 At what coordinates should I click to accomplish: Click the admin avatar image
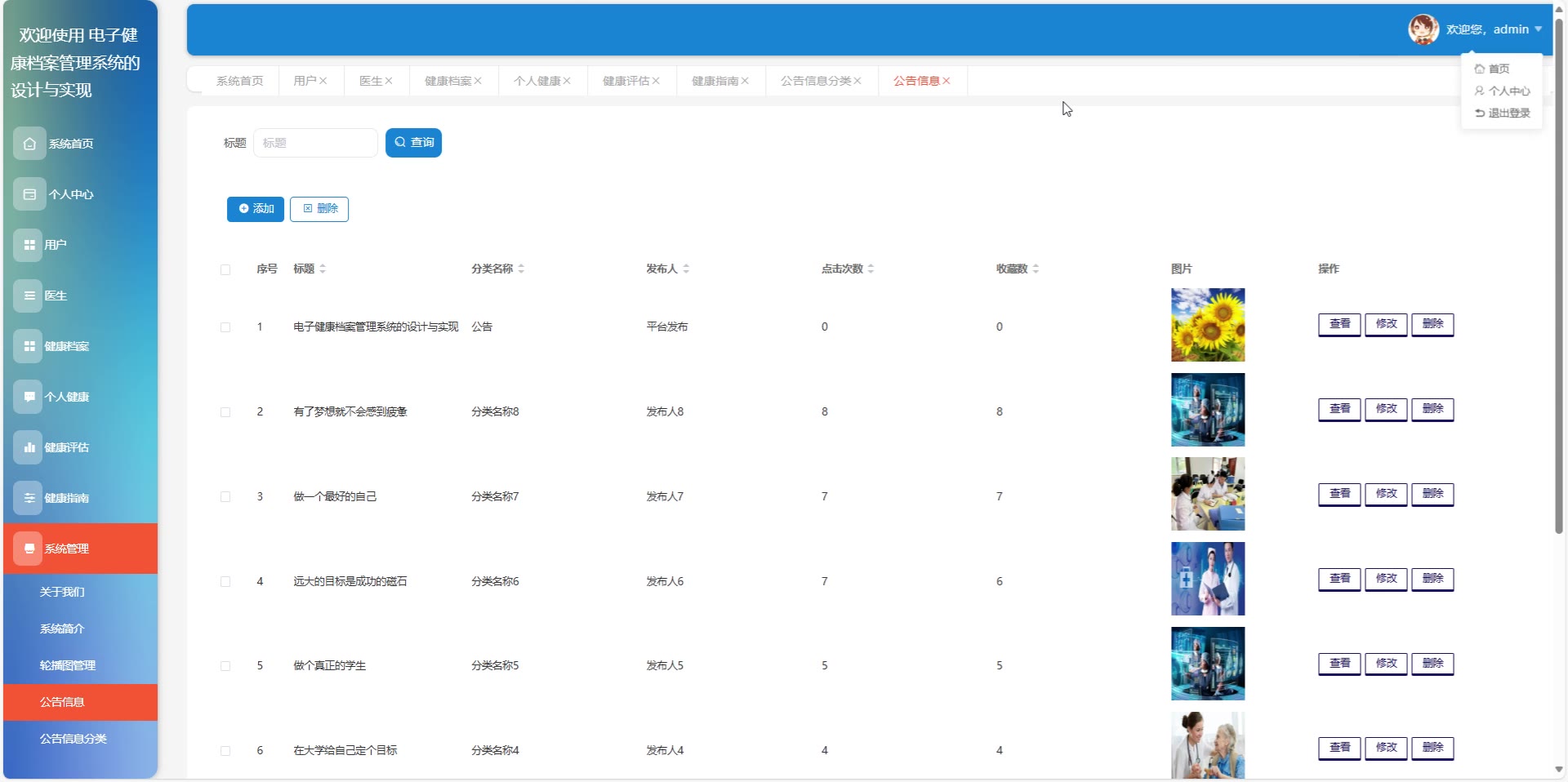pyautogui.click(x=1423, y=29)
